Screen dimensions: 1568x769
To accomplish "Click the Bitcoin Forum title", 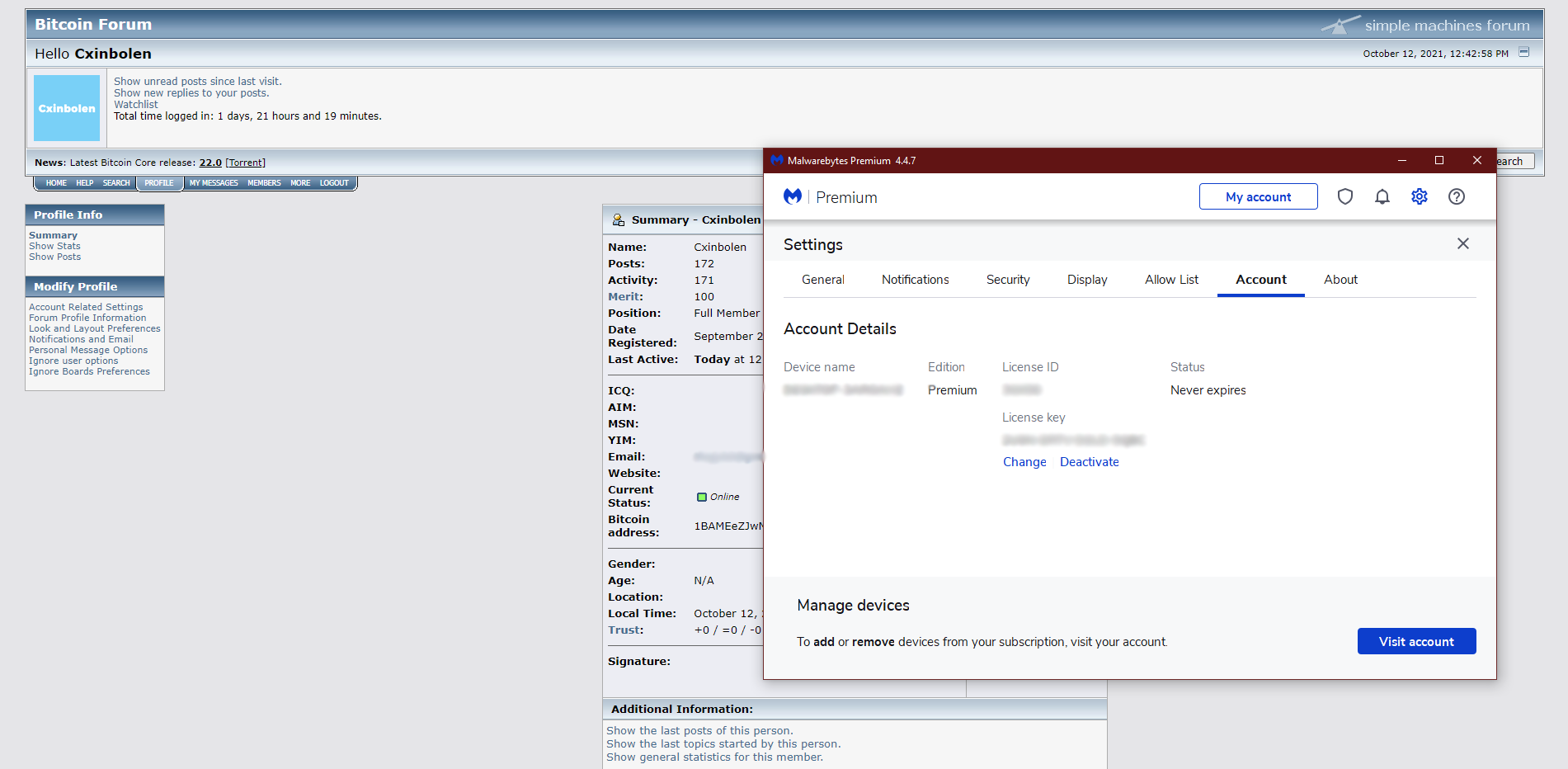I will pos(93,24).
